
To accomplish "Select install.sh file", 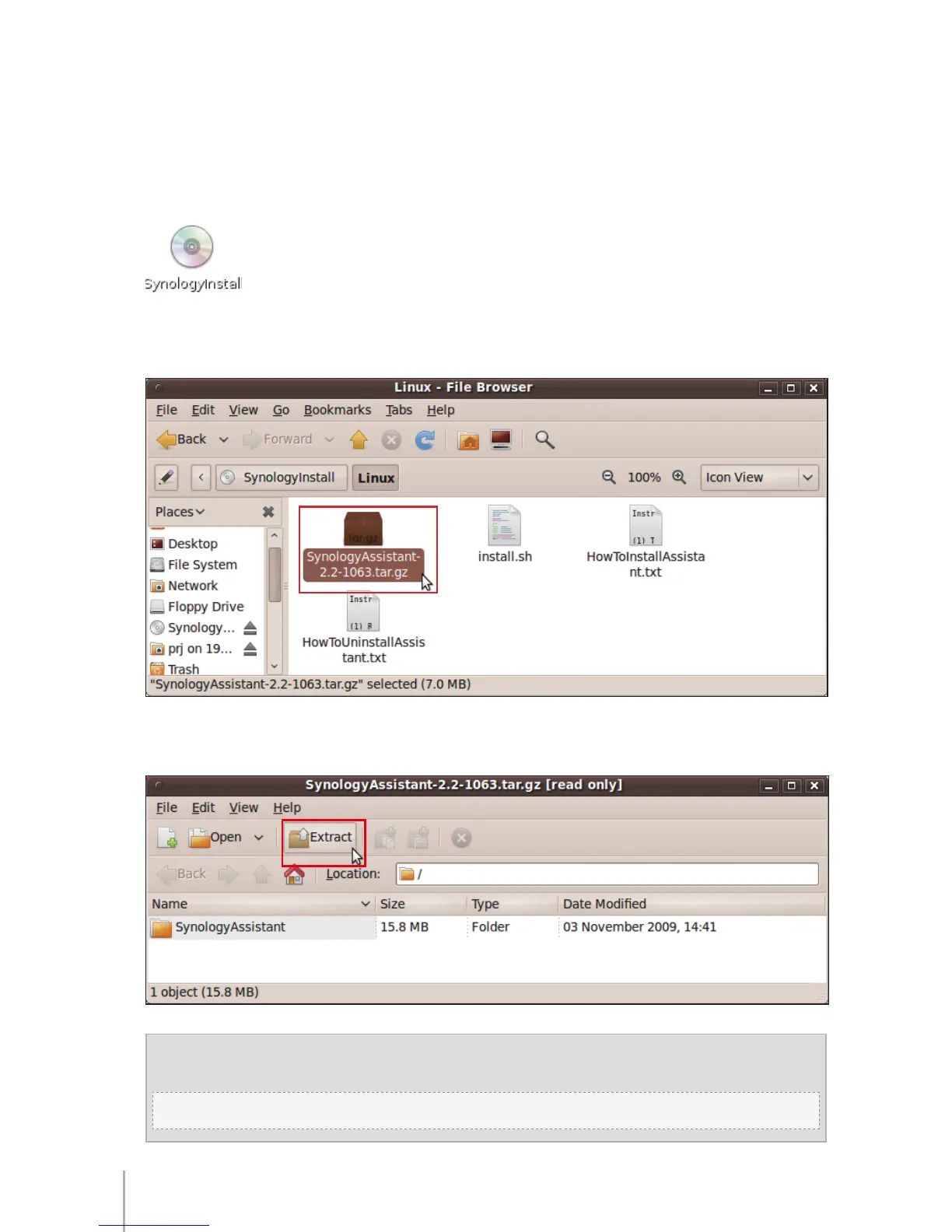I will click(x=505, y=534).
